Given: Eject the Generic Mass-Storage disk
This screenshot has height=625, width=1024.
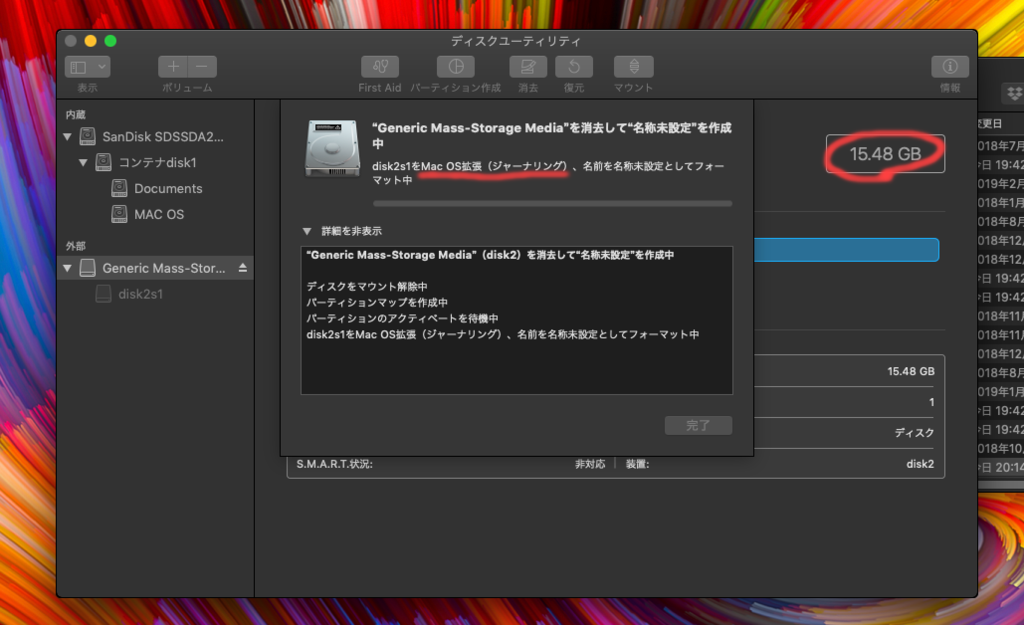Looking at the screenshot, I should tap(243, 268).
